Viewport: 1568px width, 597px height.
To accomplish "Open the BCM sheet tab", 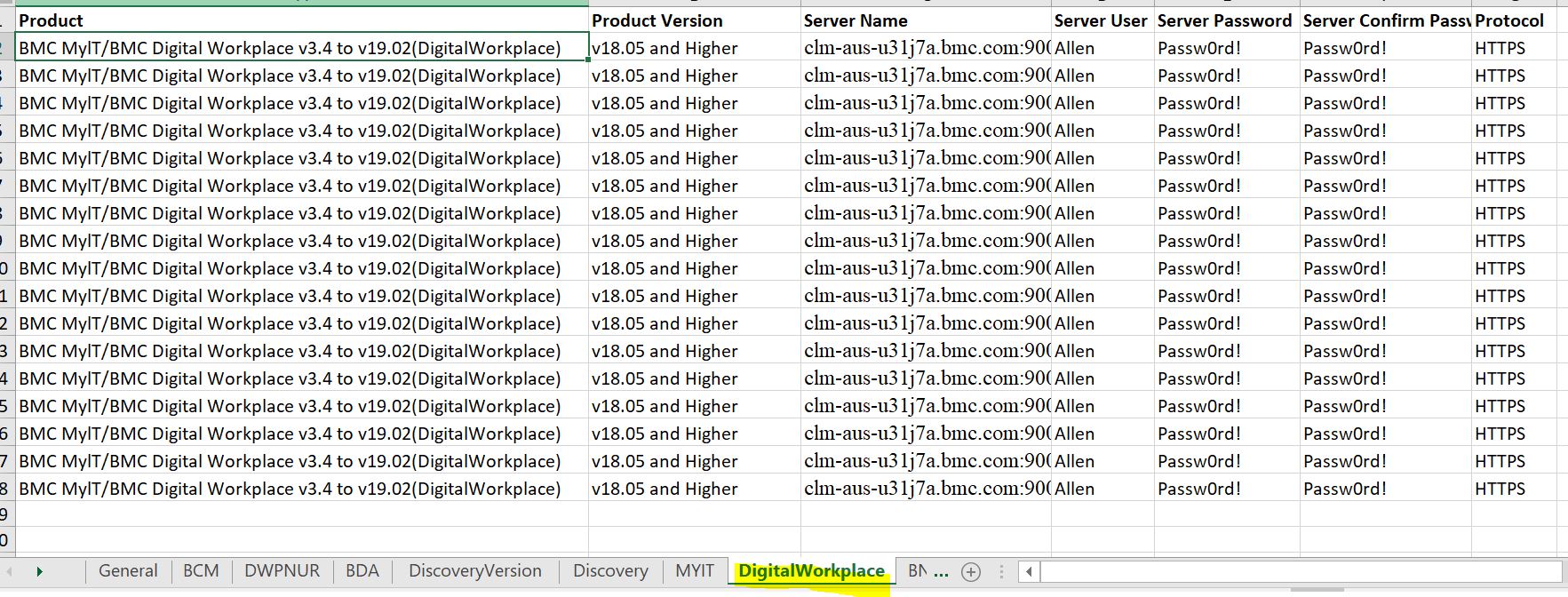I will (x=201, y=571).
